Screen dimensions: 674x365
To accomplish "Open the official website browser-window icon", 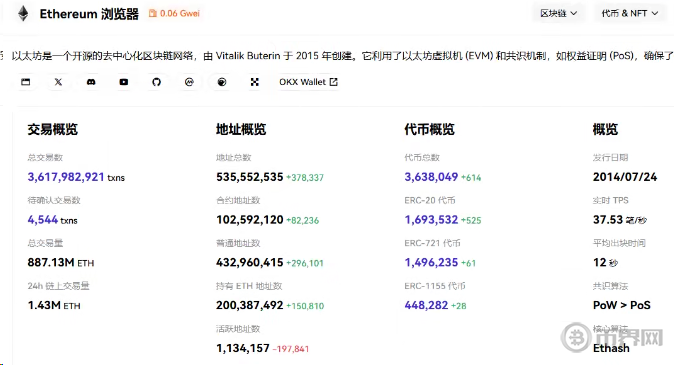I will click(x=26, y=82).
